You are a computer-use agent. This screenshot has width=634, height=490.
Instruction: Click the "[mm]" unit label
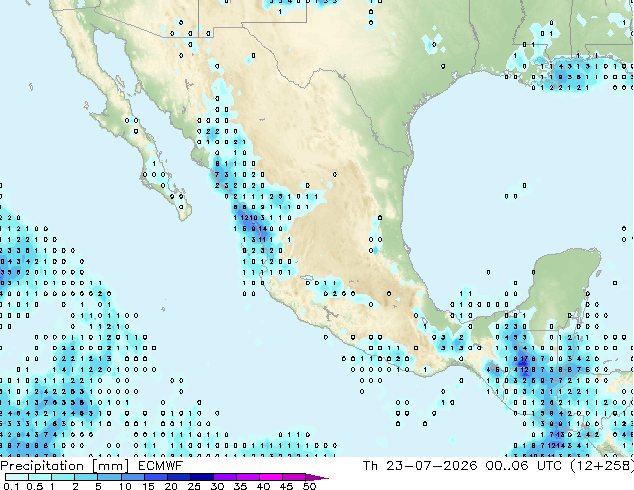[110, 466]
